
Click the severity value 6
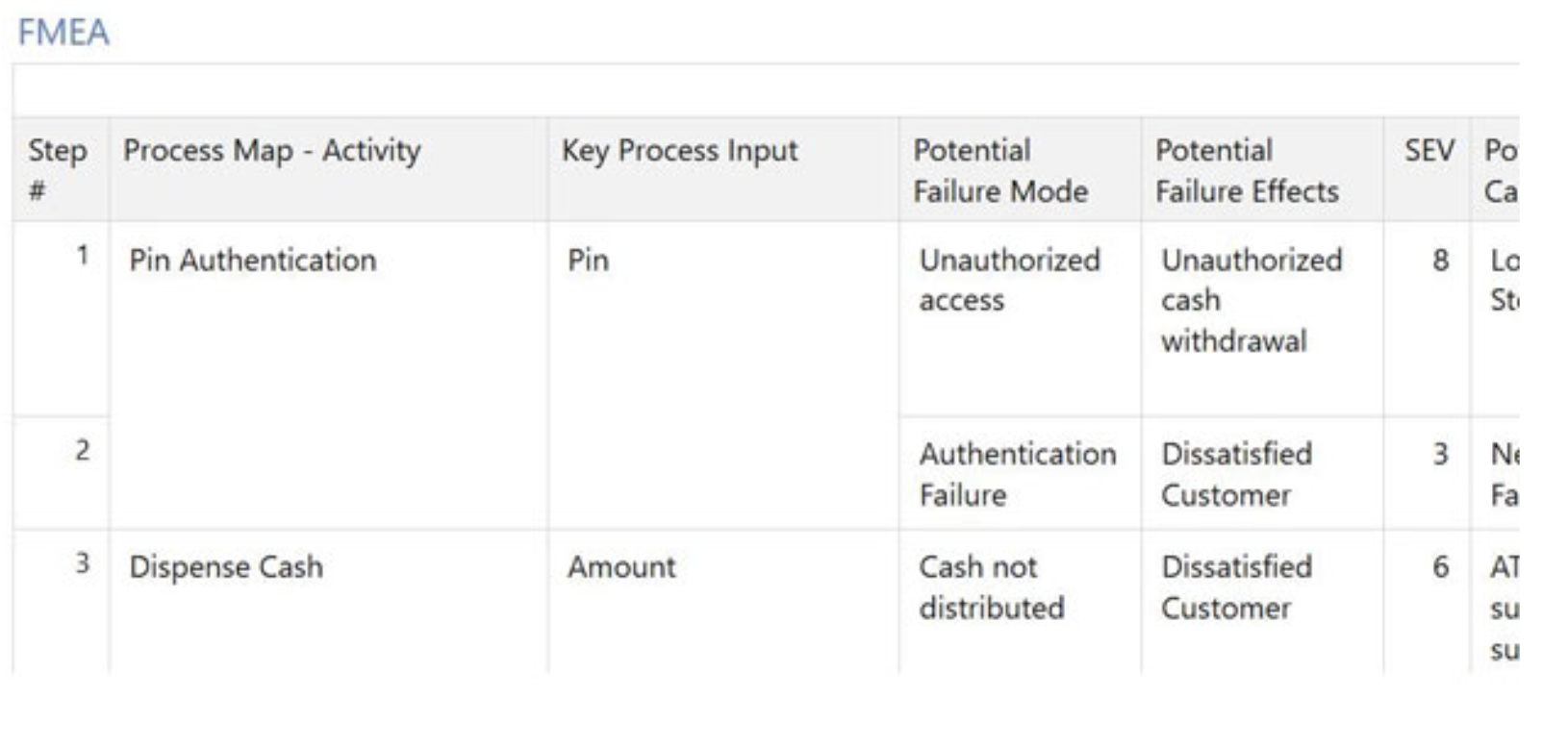click(1440, 567)
